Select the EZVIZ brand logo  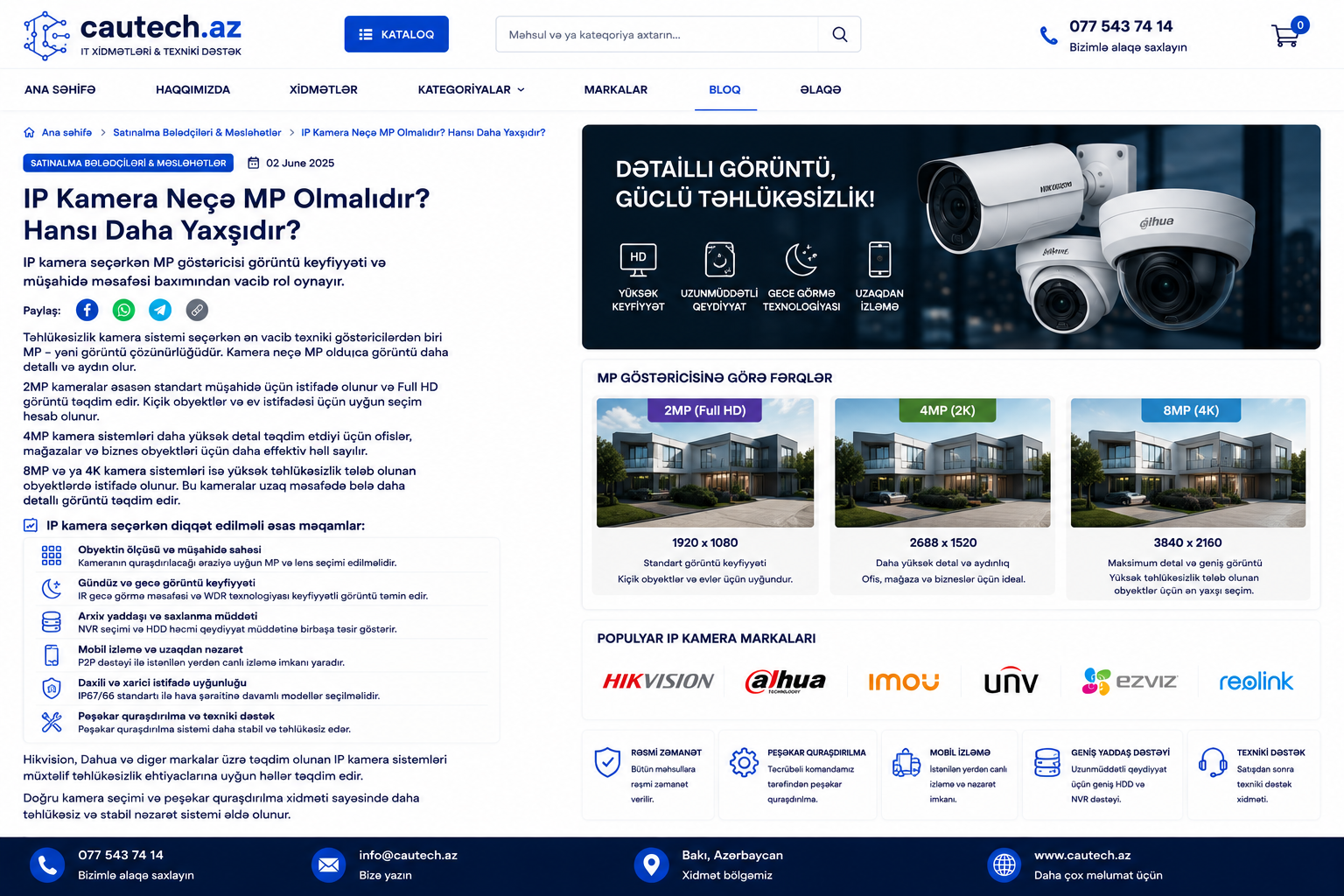[1130, 681]
